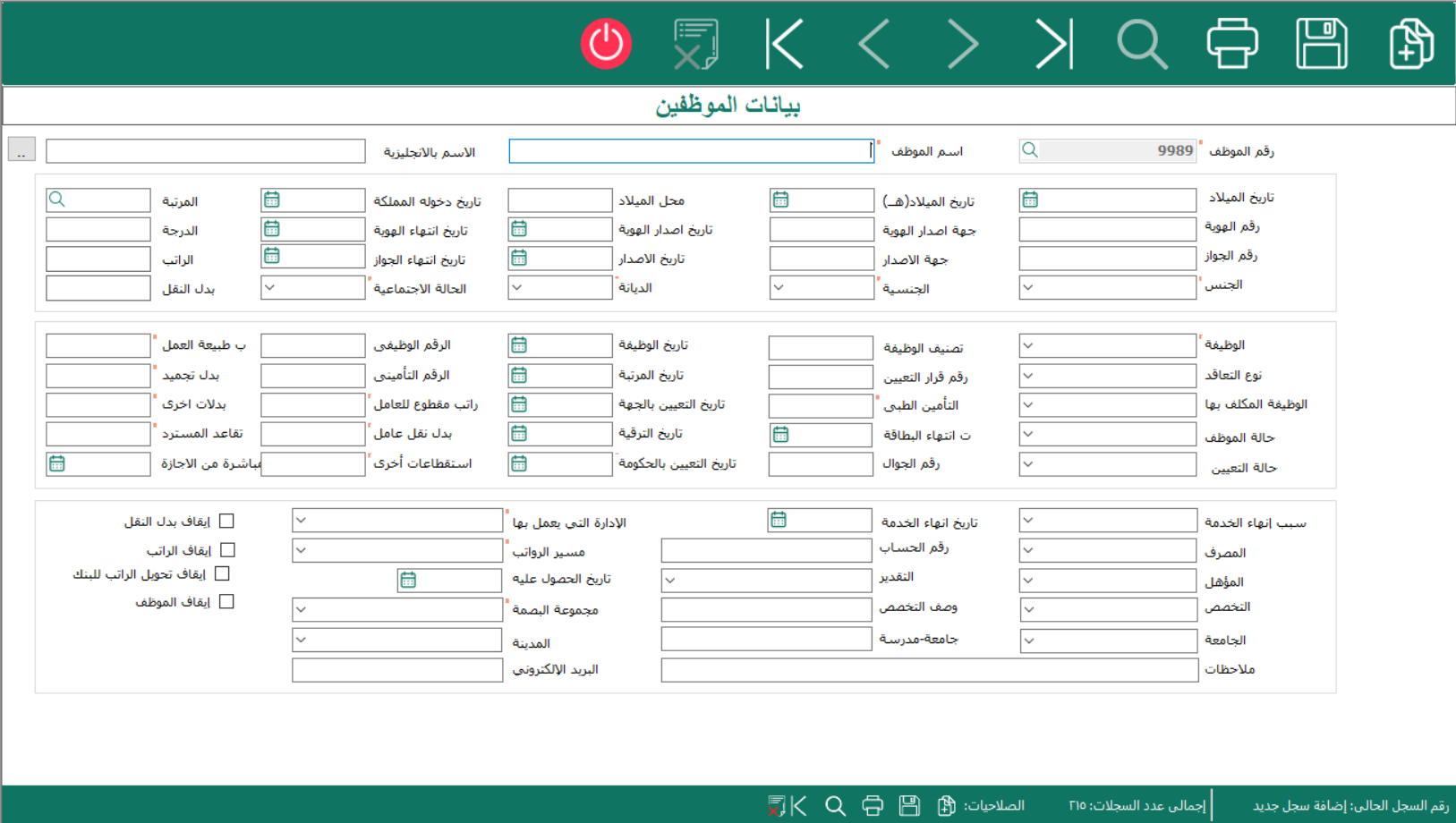Click the status bar print icon
This screenshot has width=1456, height=823.
click(x=873, y=806)
